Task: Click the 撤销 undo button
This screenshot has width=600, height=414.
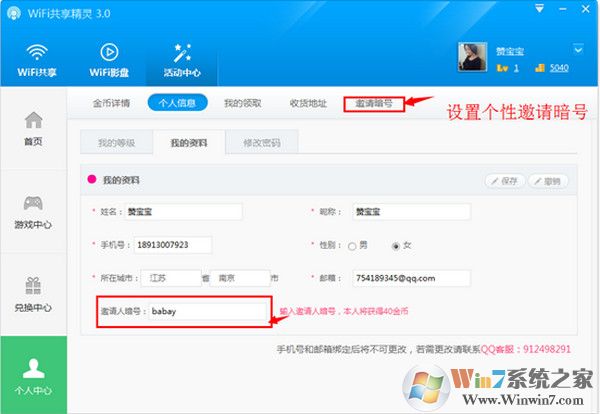Action: (548, 181)
